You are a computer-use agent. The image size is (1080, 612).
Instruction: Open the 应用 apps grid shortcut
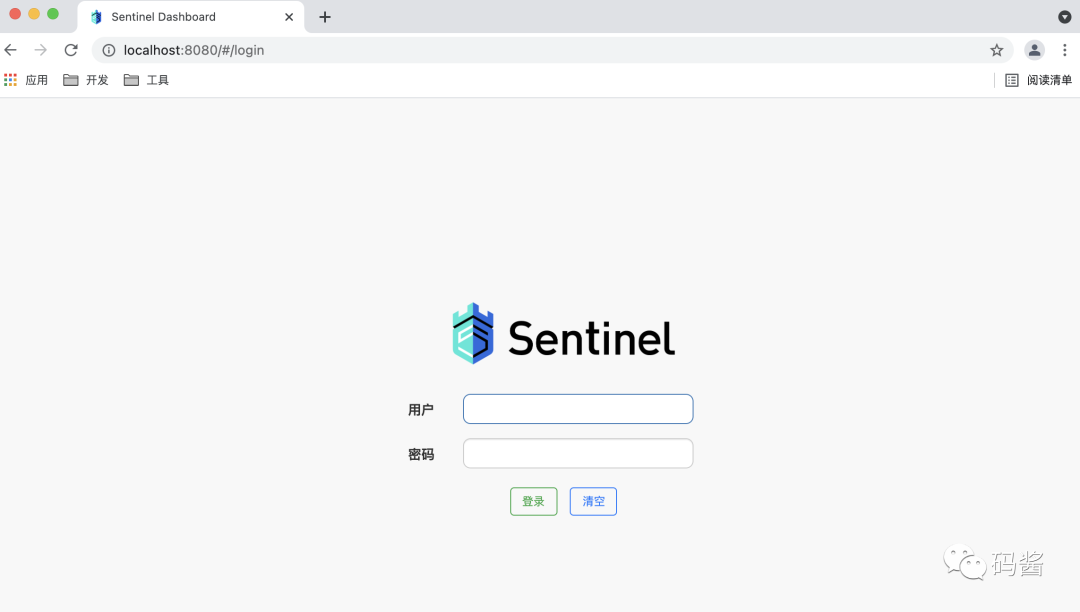click(x=26, y=80)
